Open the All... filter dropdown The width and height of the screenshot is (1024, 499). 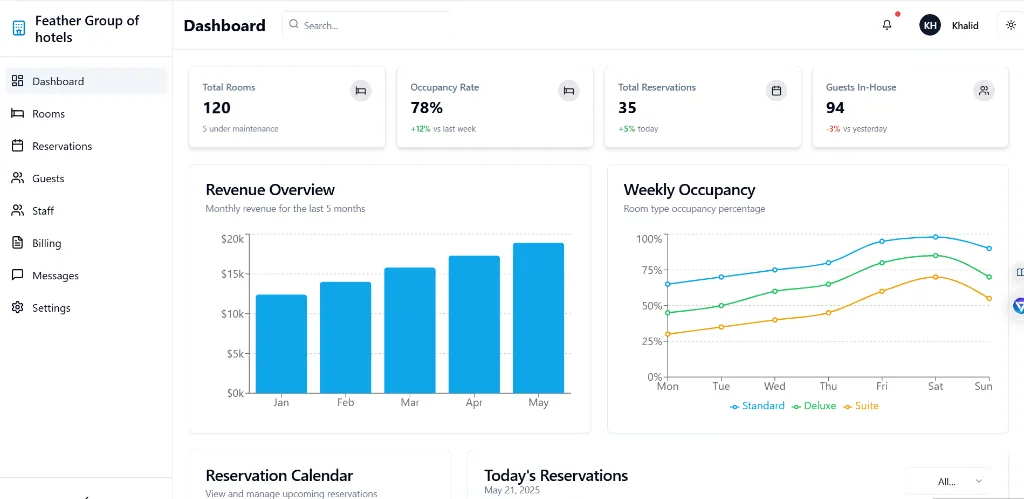point(948,481)
